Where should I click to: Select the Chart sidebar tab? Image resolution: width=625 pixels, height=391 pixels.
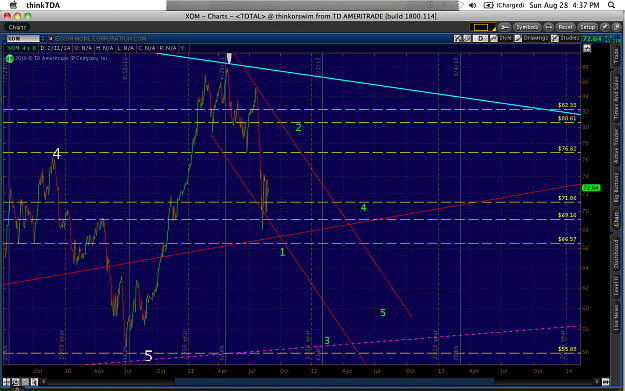click(x=616, y=220)
